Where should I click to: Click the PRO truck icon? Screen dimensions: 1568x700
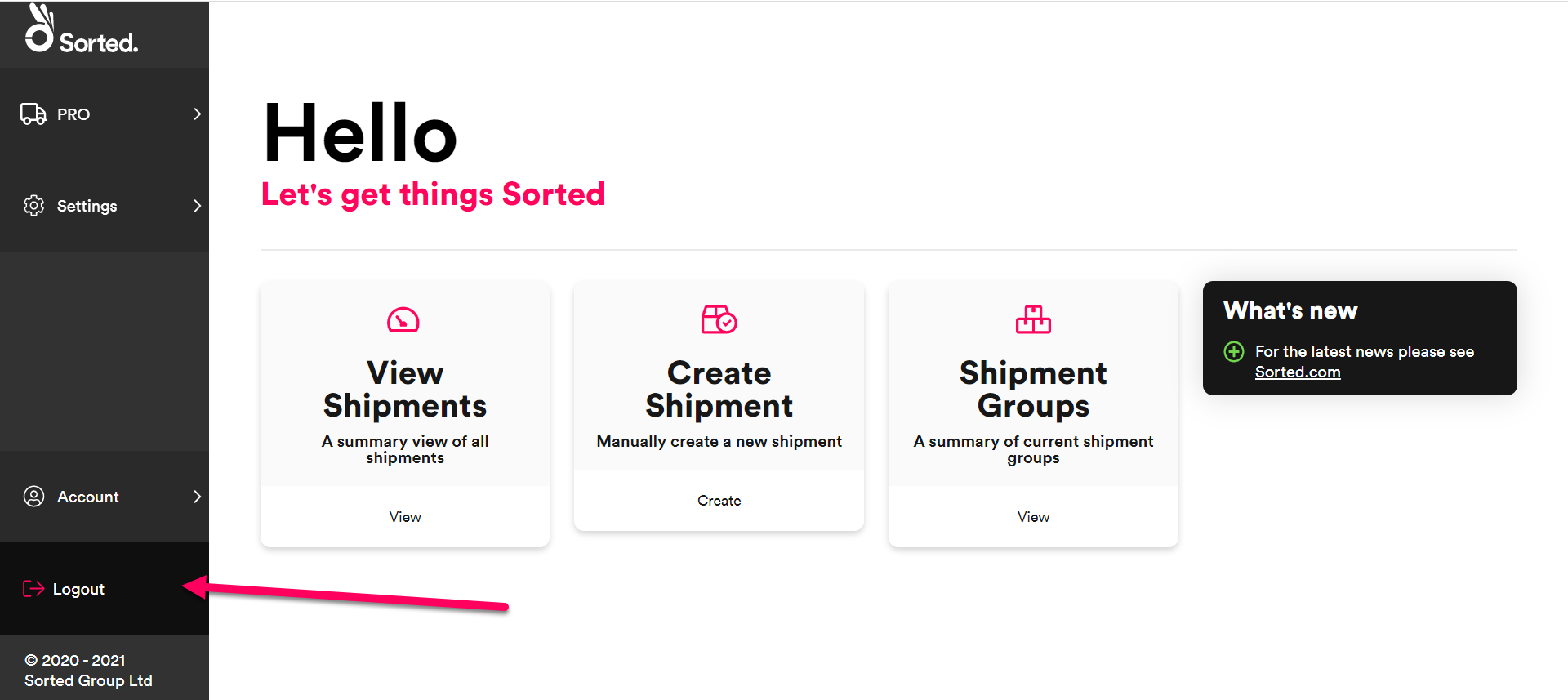click(x=33, y=114)
